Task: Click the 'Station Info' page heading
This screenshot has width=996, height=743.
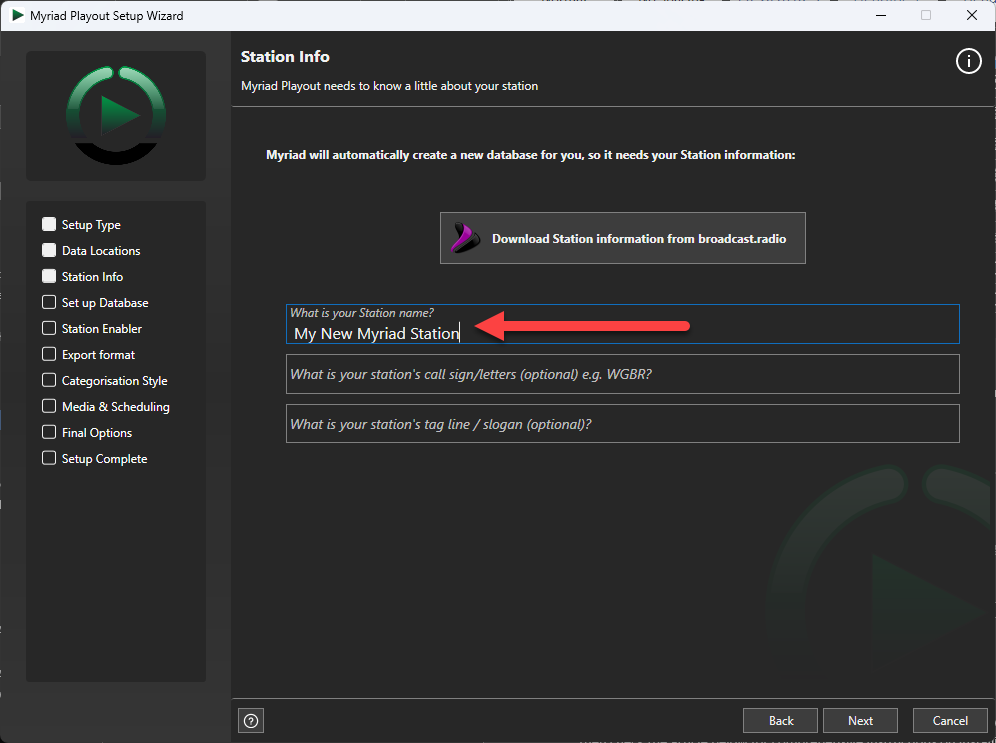Action: pyautogui.click(x=285, y=57)
